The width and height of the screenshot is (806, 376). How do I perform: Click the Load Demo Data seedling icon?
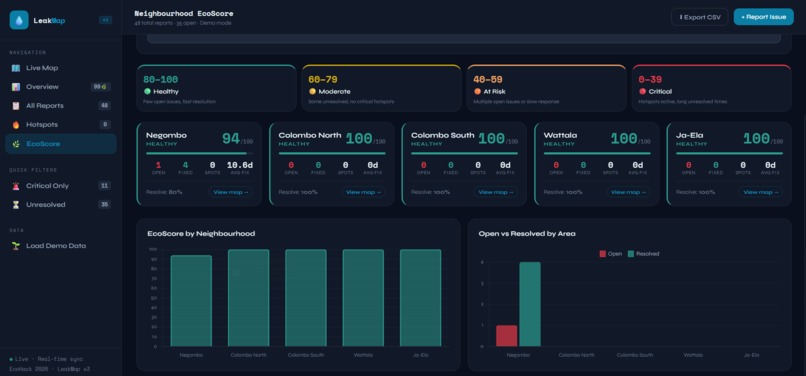coord(16,246)
